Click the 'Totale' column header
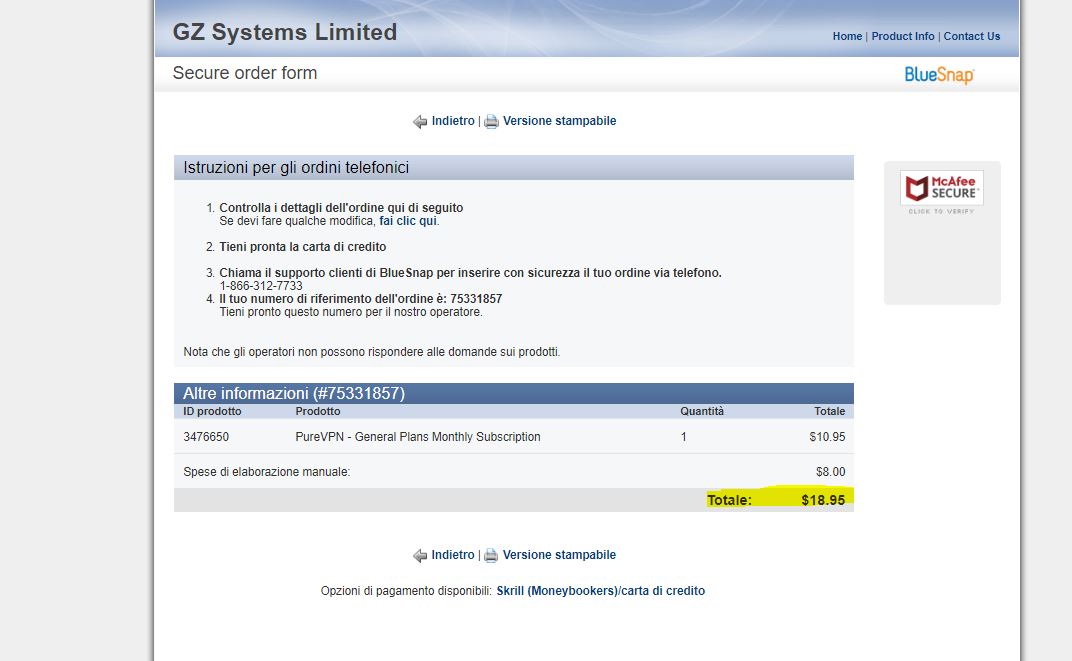Image resolution: width=1072 pixels, height=661 pixels. tap(829, 412)
